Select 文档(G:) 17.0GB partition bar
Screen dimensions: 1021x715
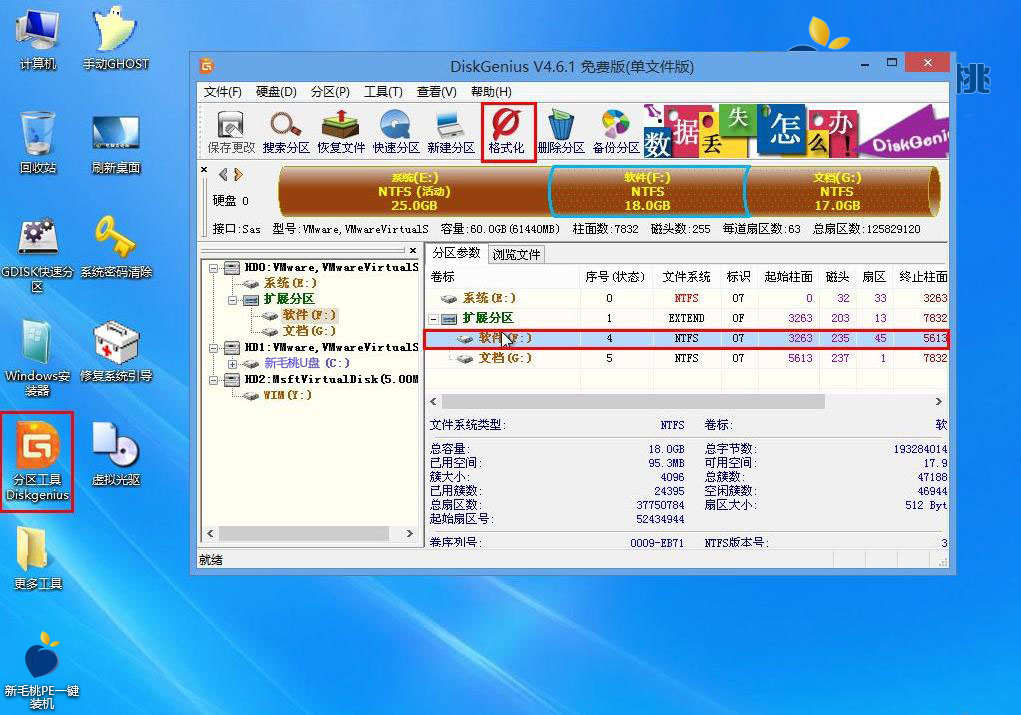(839, 191)
